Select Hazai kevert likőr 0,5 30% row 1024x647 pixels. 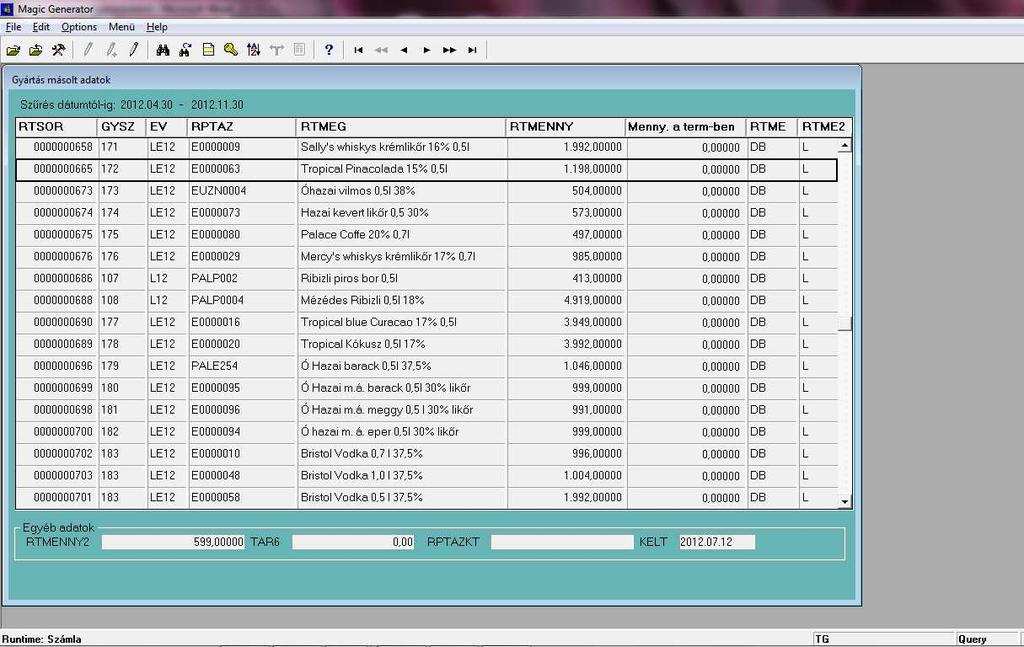[x=426, y=213]
